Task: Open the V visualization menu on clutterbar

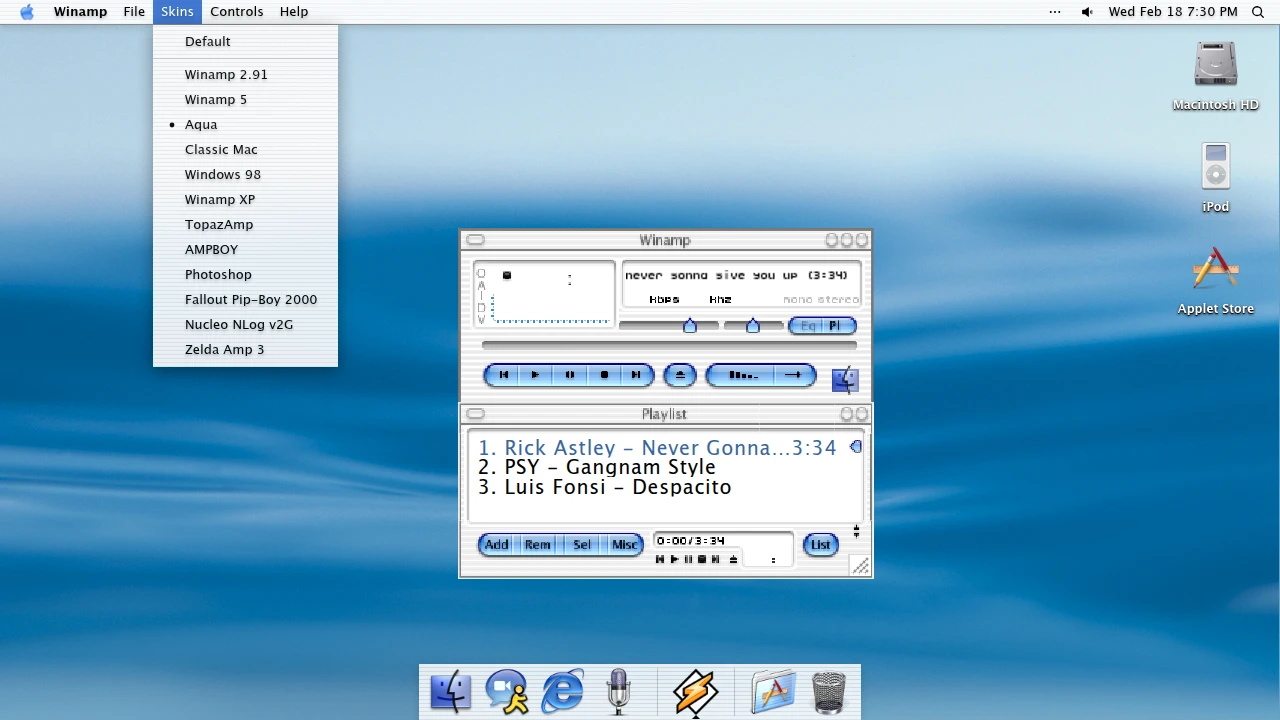Action: [x=481, y=320]
